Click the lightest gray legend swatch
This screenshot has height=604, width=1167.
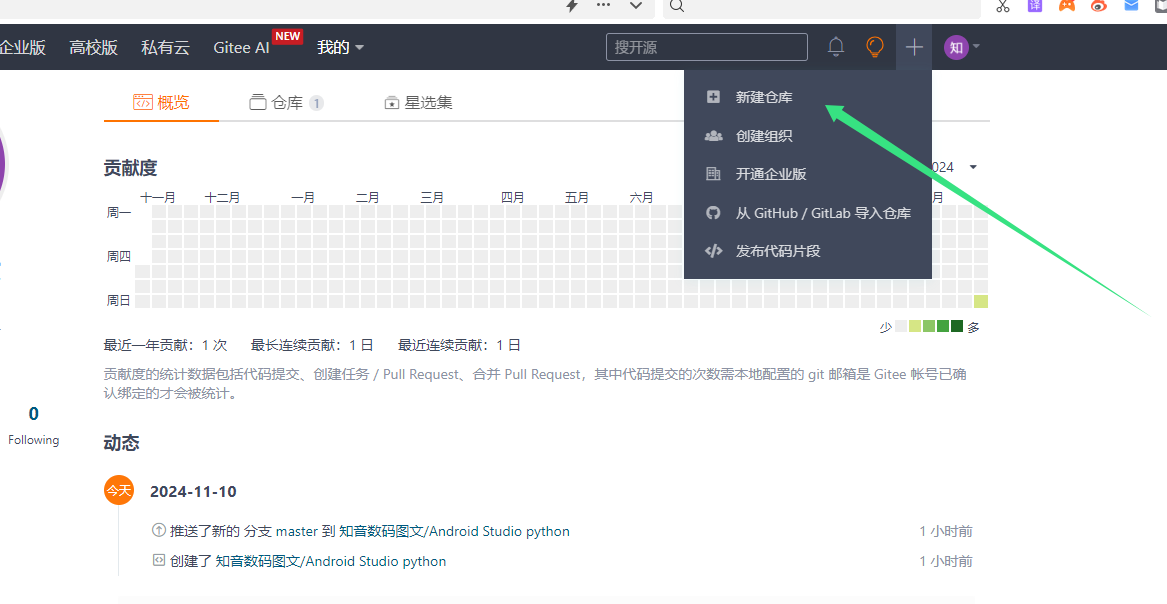pyautogui.click(x=901, y=326)
